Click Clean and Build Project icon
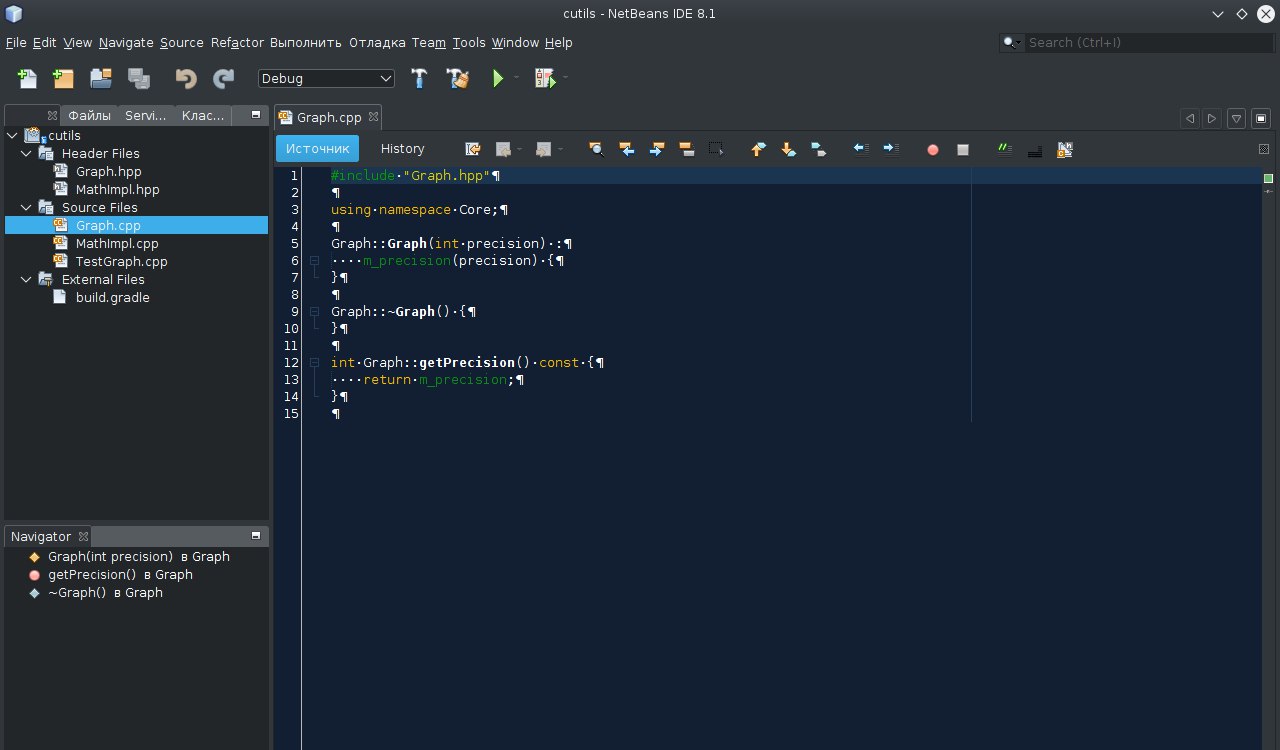Image resolution: width=1280 pixels, height=750 pixels. click(457, 79)
